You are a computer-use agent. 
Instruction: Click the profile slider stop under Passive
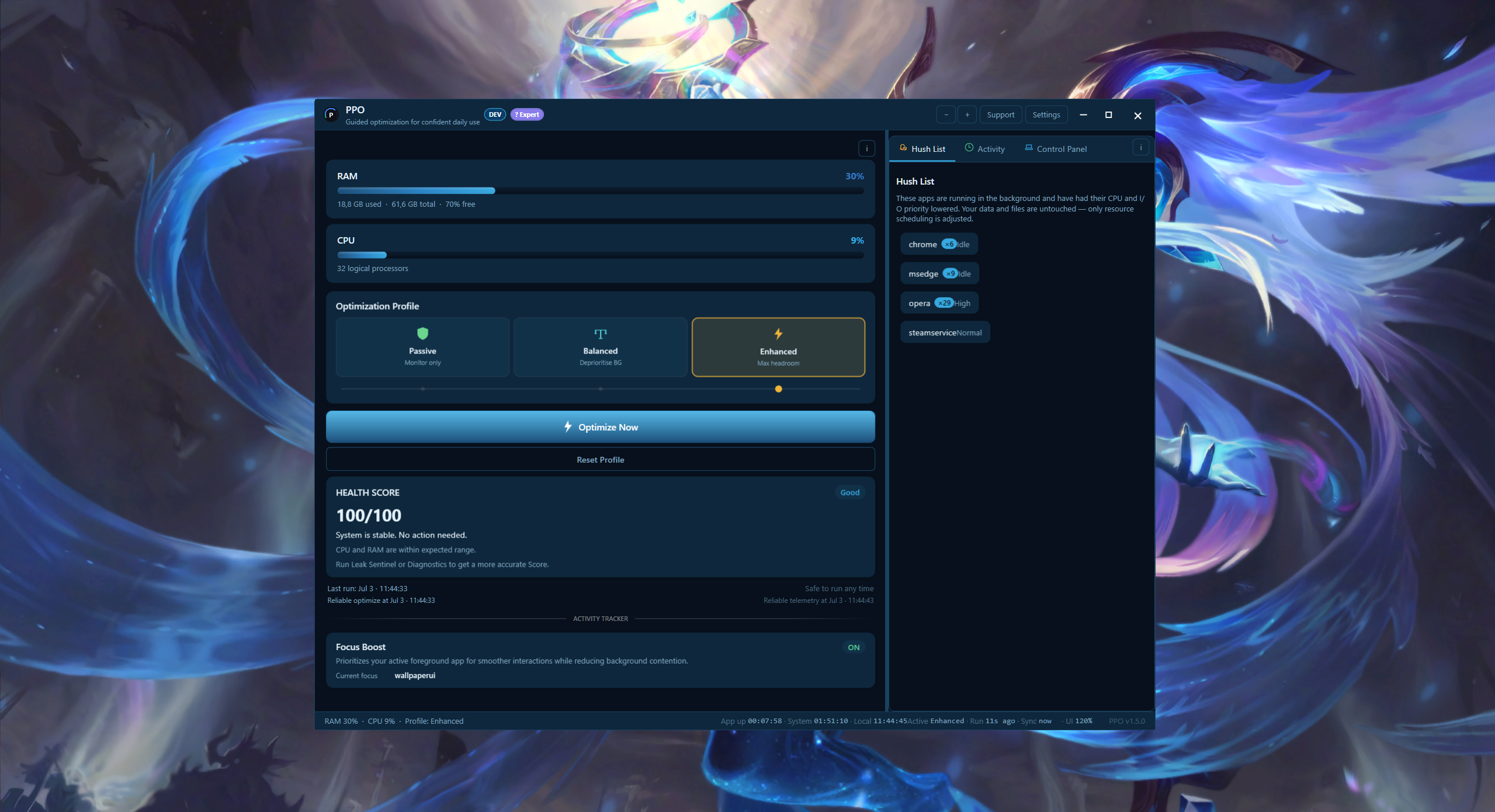[x=422, y=389]
